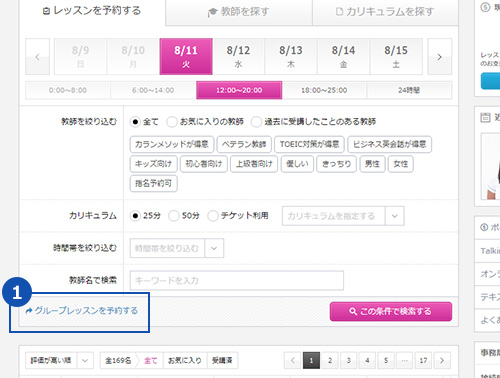Toggle the TOEIC対策が得意 tag
The image size is (500, 378).
[x=309, y=144]
